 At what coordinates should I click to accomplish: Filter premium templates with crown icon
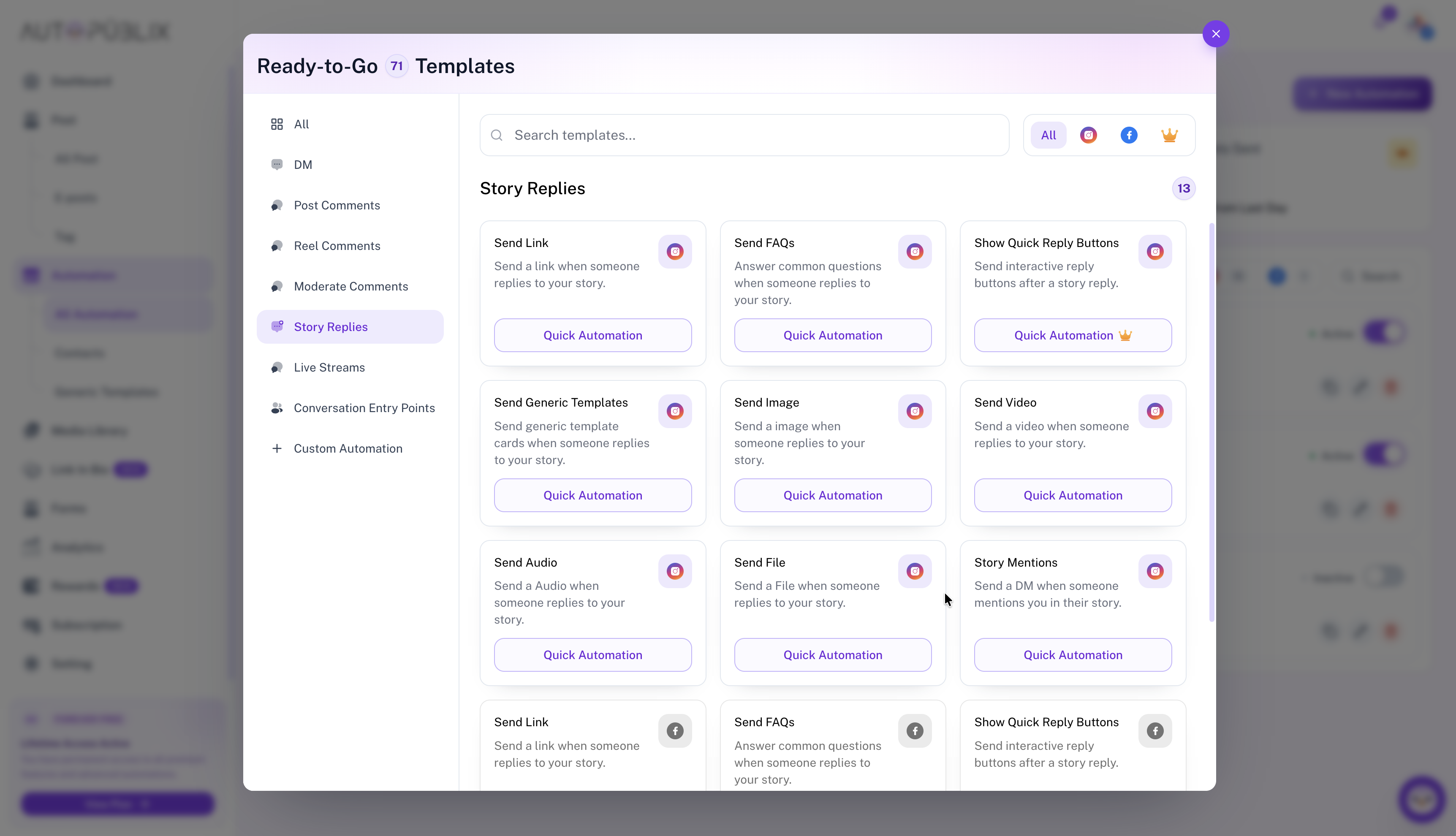pyautogui.click(x=1169, y=135)
